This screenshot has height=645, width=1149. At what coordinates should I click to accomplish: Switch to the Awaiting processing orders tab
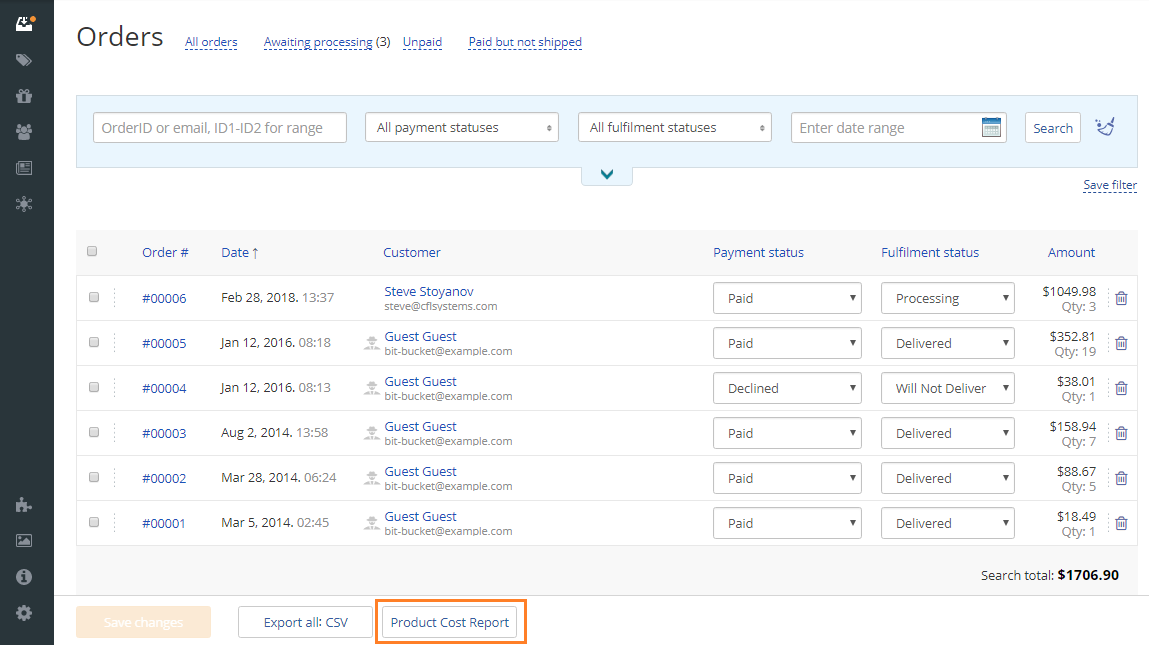point(317,42)
